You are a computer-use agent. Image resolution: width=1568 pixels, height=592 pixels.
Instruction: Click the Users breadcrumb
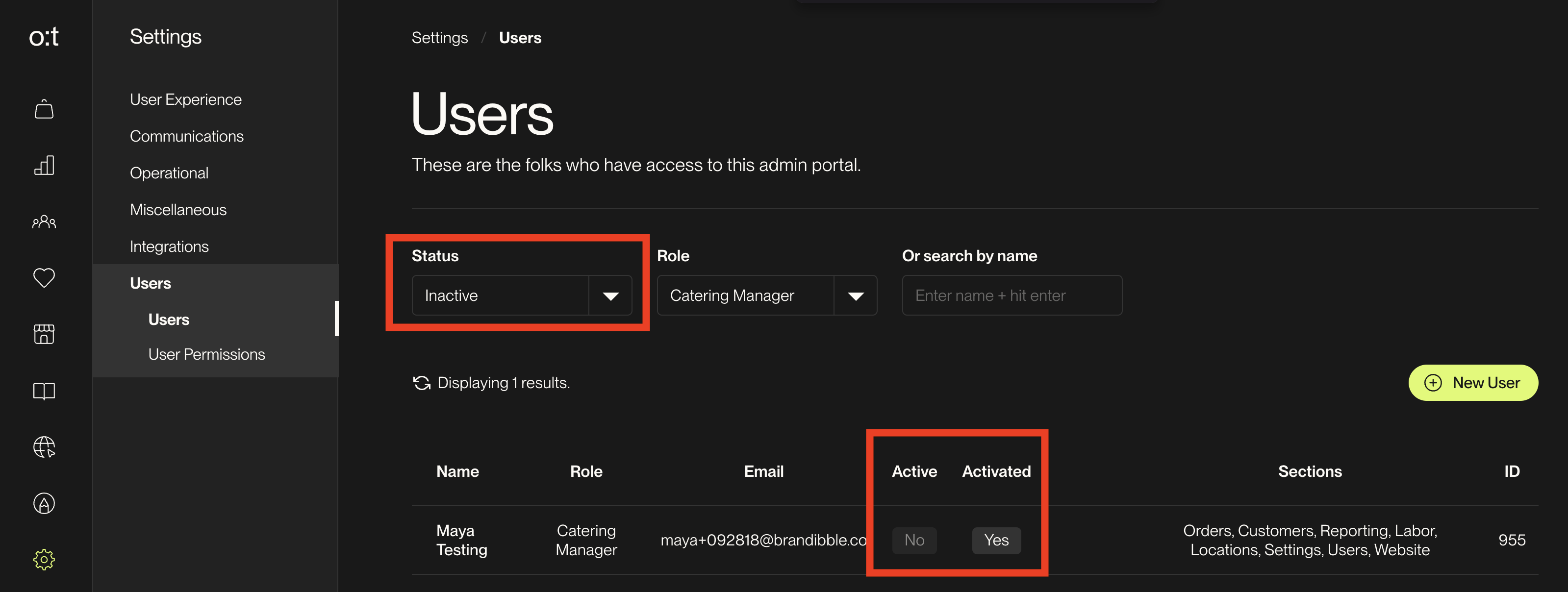click(520, 38)
